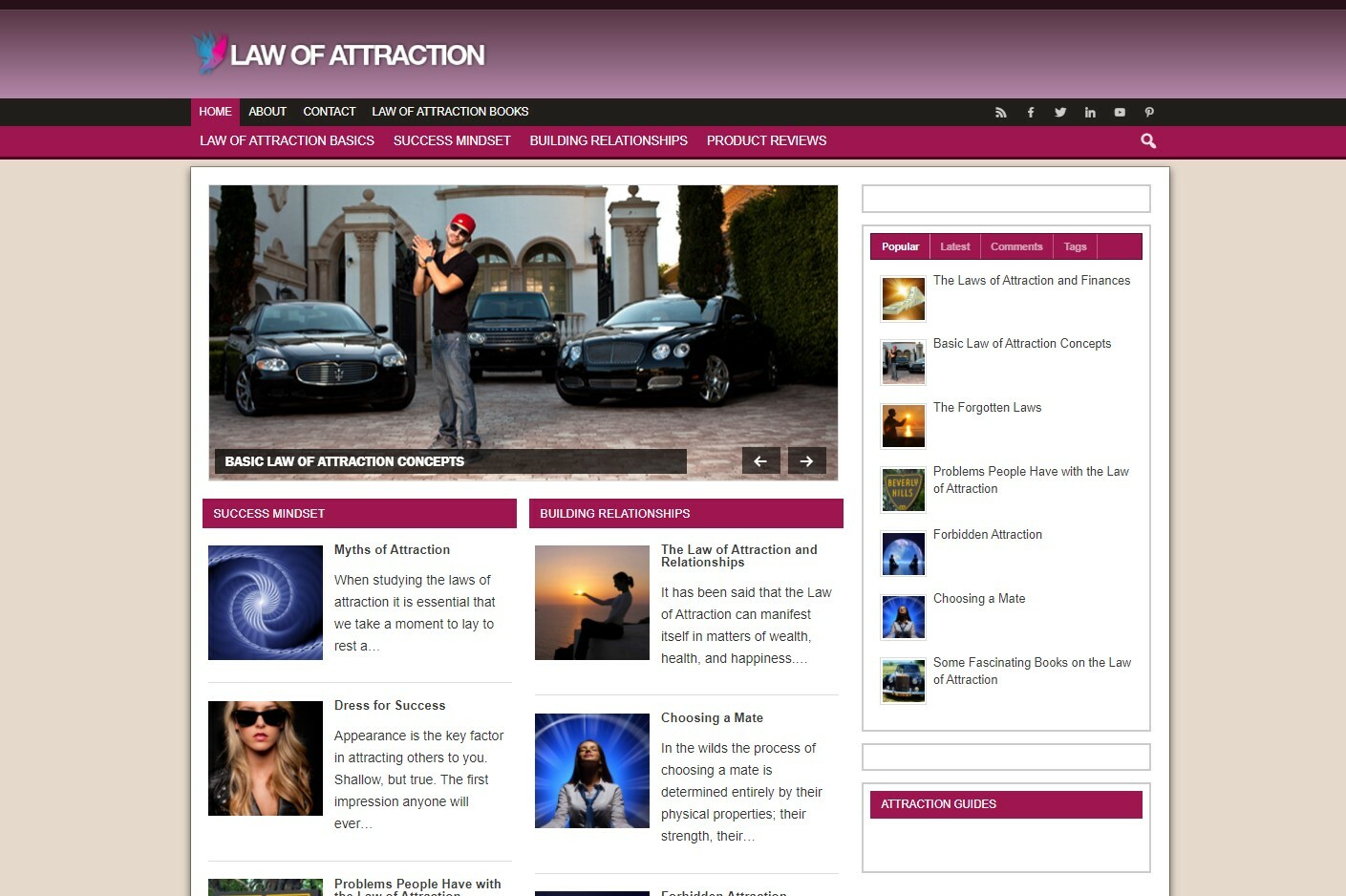Click the sunglasses woman thumbnail
Screen dimensions: 1346x896
[266, 758]
